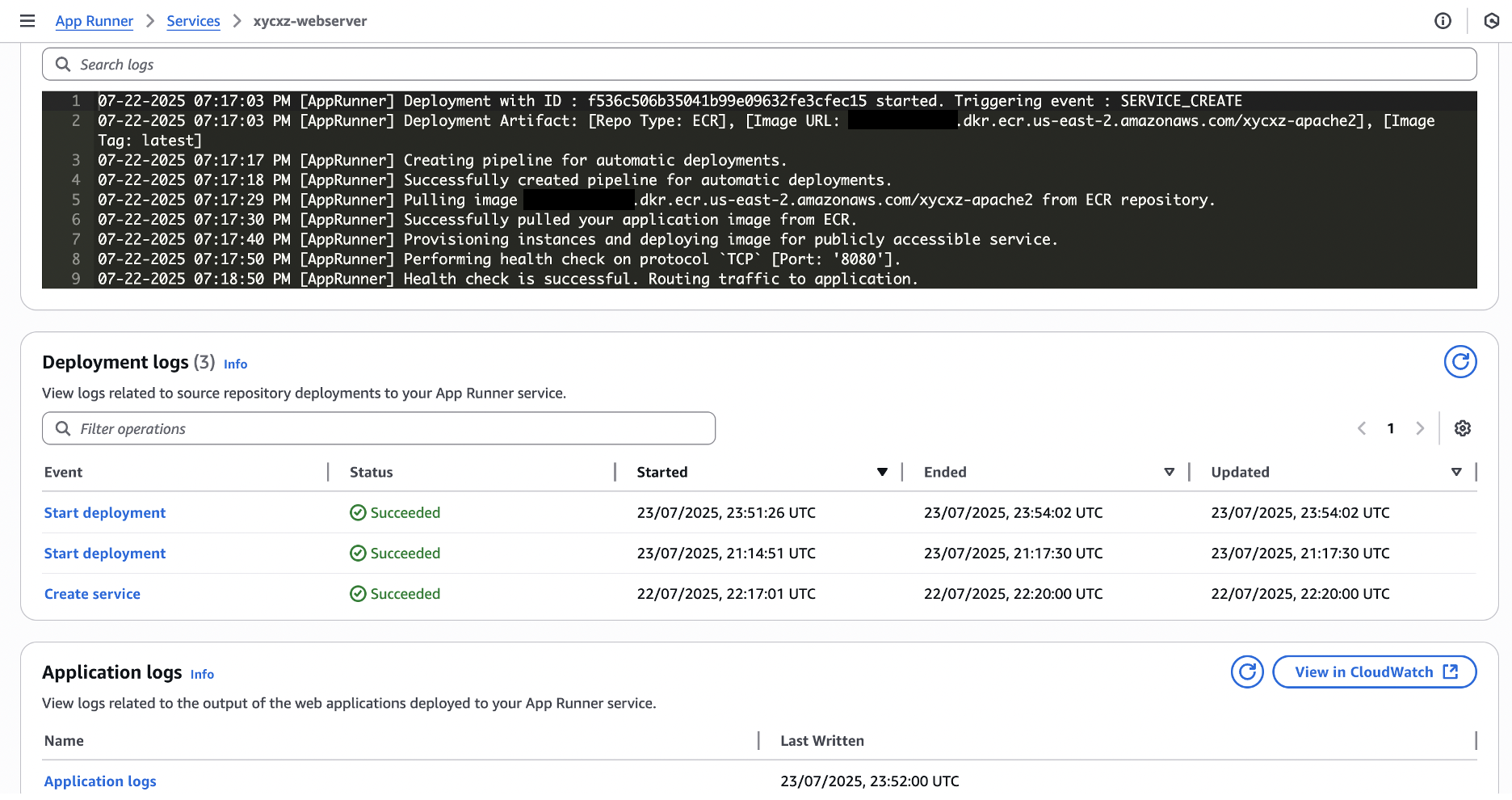This screenshot has height=800, width=1512.
Task: Refresh the Application logs panel
Action: 1247,672
